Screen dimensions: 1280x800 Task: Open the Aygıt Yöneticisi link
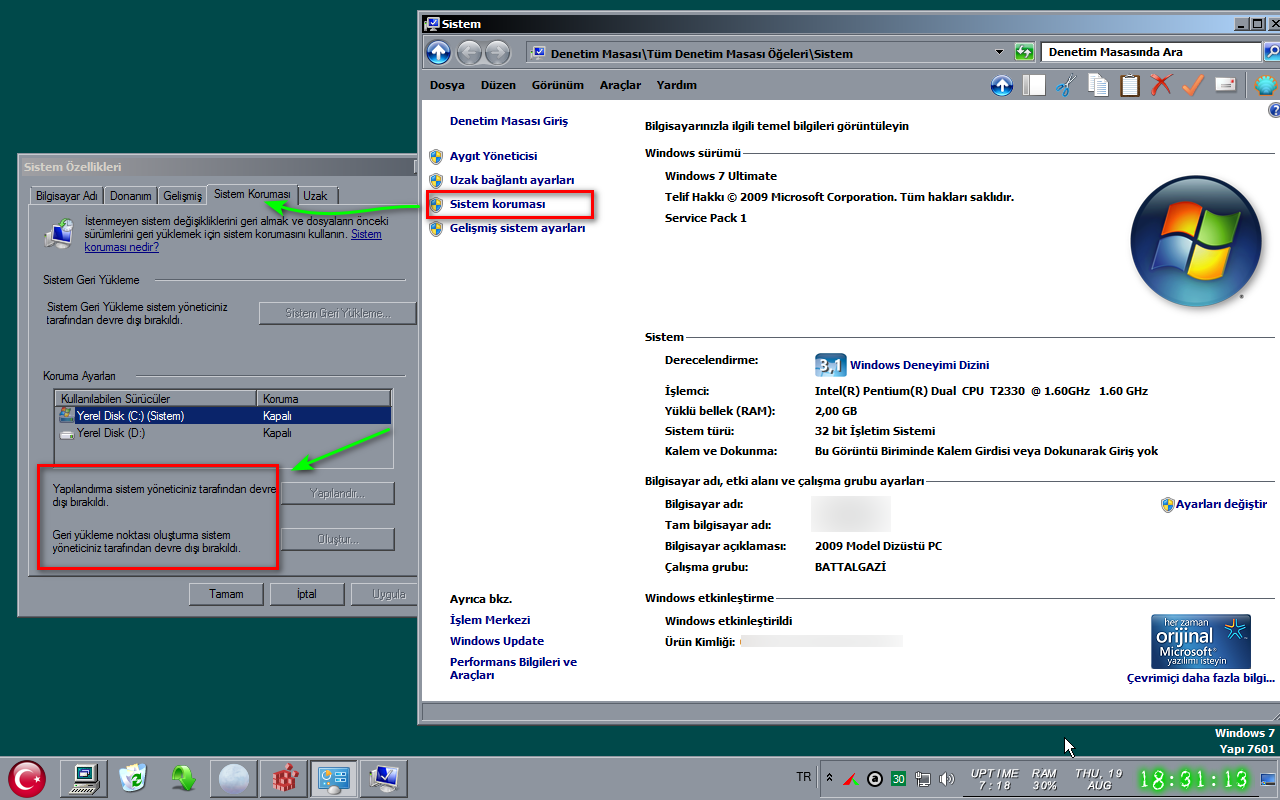(x=493, y=156)
